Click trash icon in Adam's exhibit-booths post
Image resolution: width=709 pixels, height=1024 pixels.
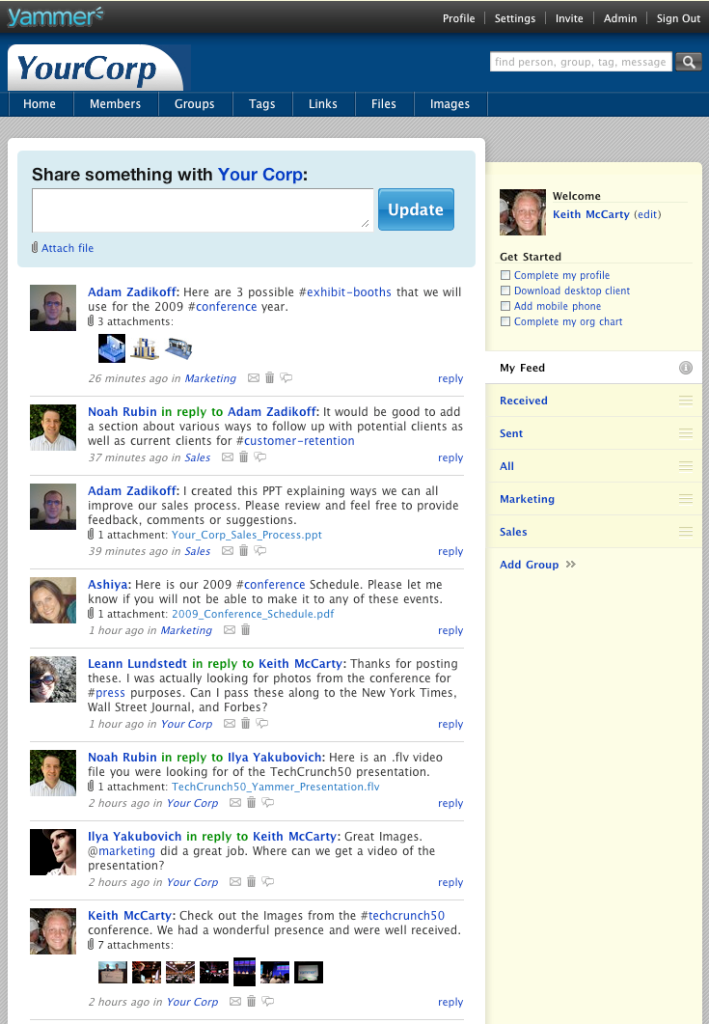click(269, 377)
